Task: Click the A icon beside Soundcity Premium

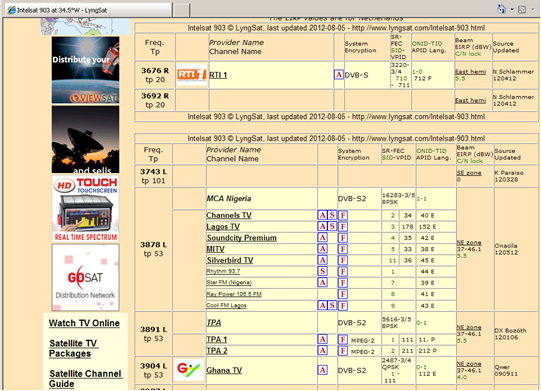Action: (x=322, y=238)
